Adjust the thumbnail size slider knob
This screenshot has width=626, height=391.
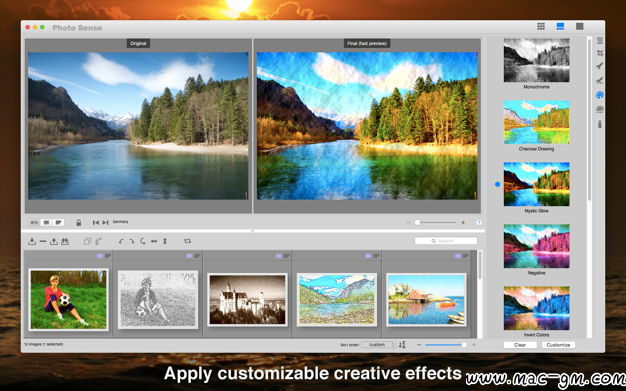tap(464, 345)
